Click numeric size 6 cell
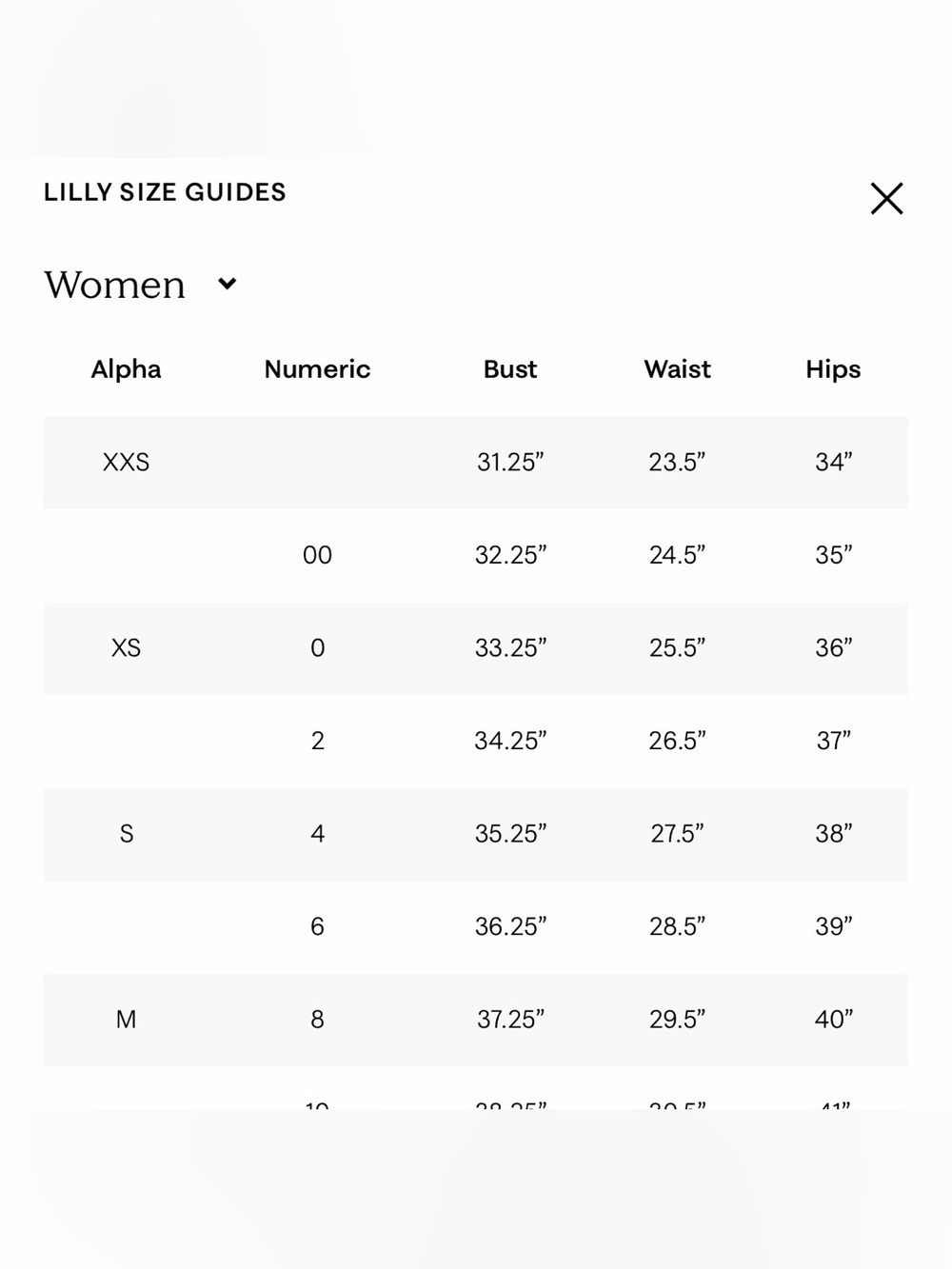 click(x=317, y=926)
